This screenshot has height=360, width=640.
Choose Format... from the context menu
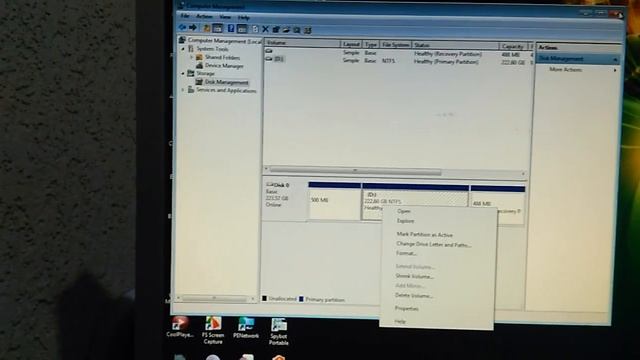406,253
